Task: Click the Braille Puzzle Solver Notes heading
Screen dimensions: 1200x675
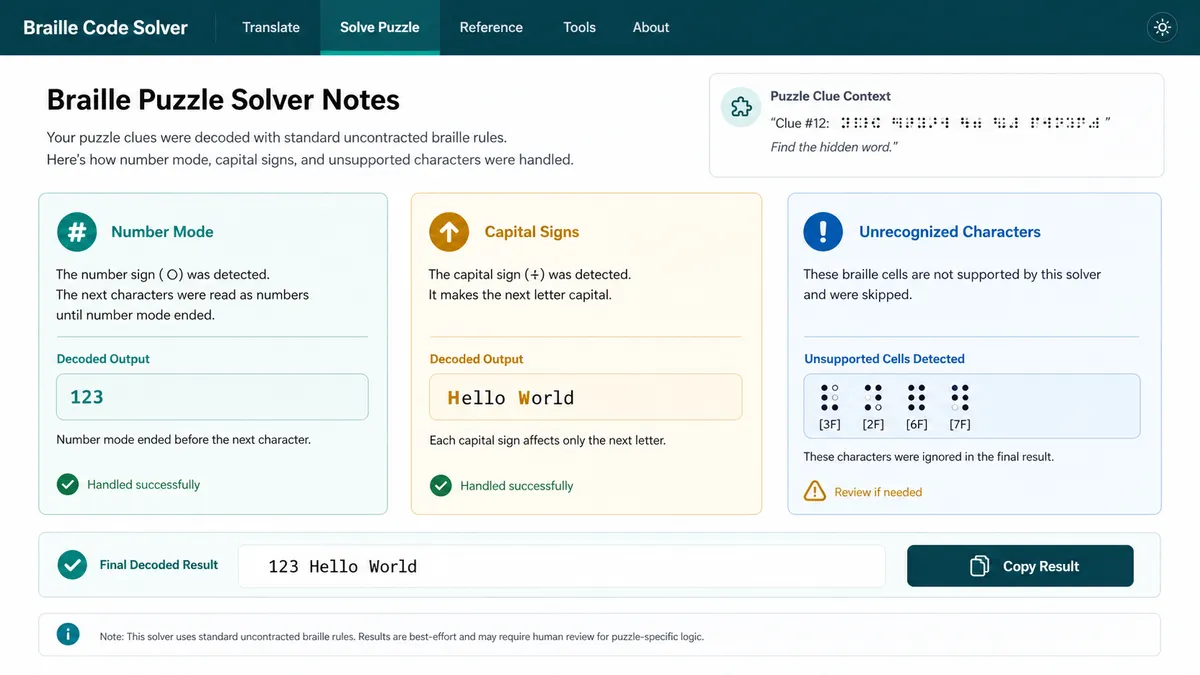Action: [223, 100]
